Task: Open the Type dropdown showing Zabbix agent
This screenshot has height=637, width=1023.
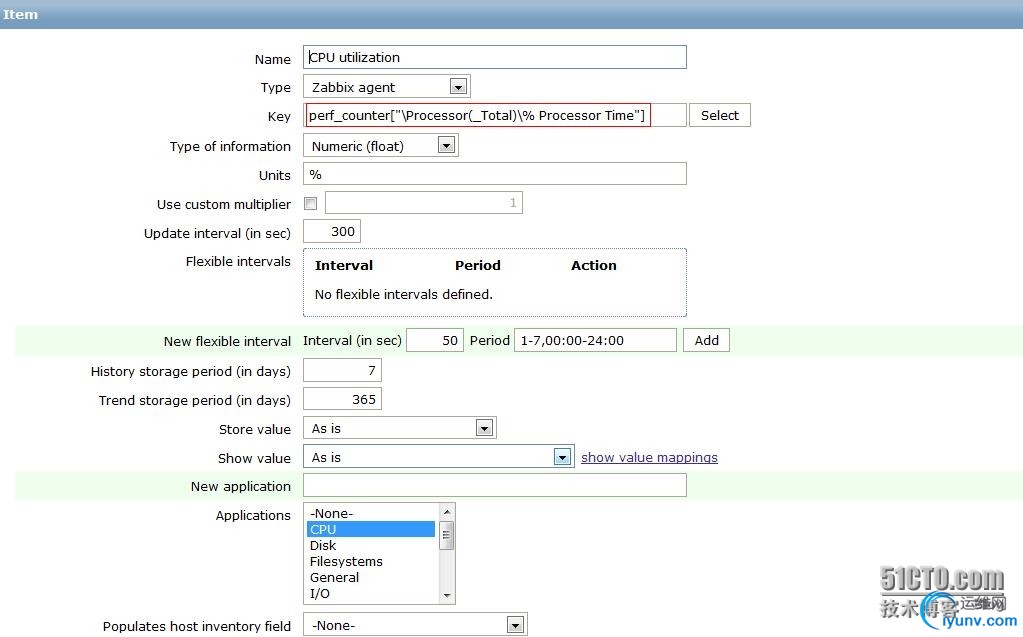Action: [x=387, y=87]
